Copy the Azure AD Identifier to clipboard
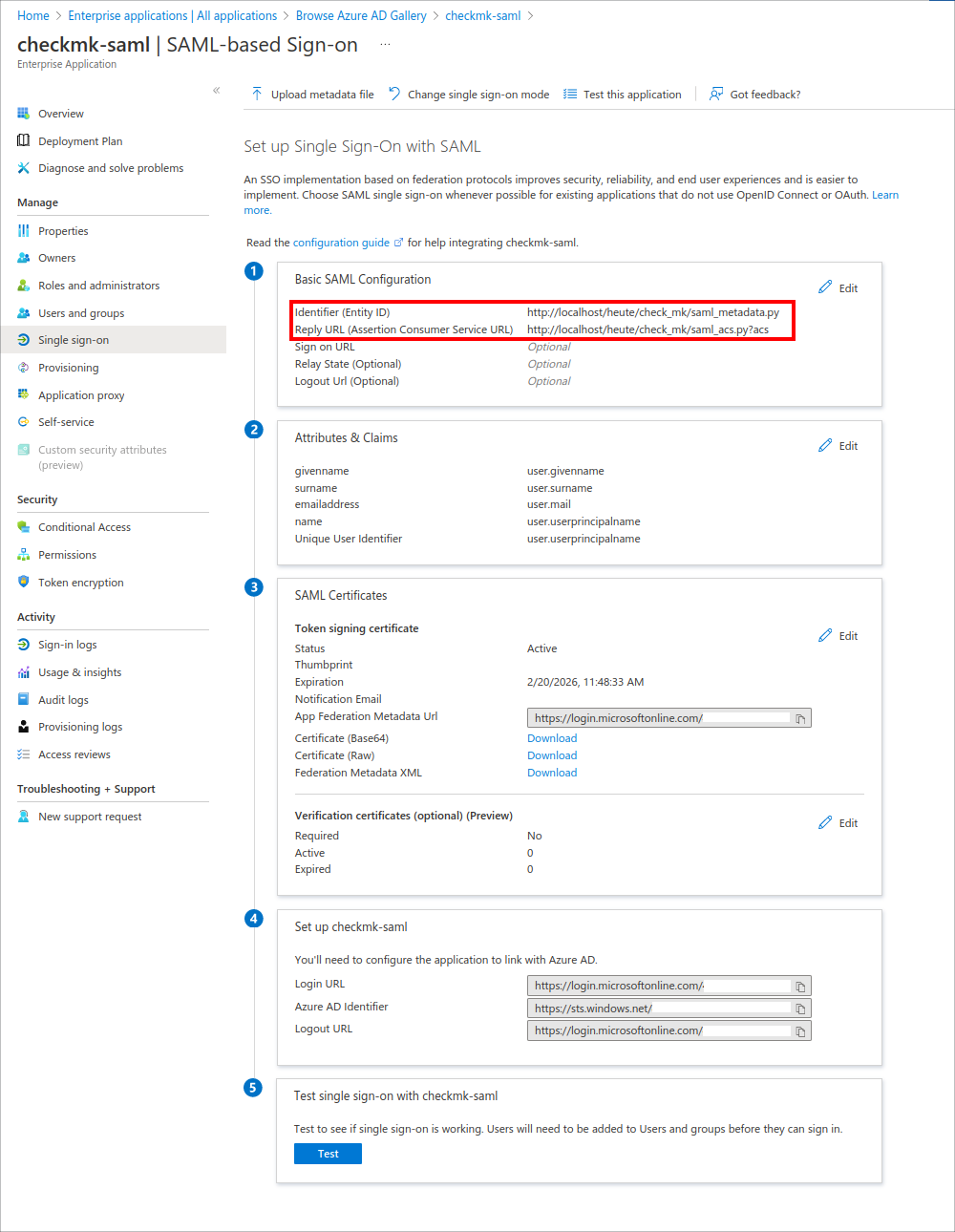The height and width of the screenshot is (1232, 955). coord(800,1008)
